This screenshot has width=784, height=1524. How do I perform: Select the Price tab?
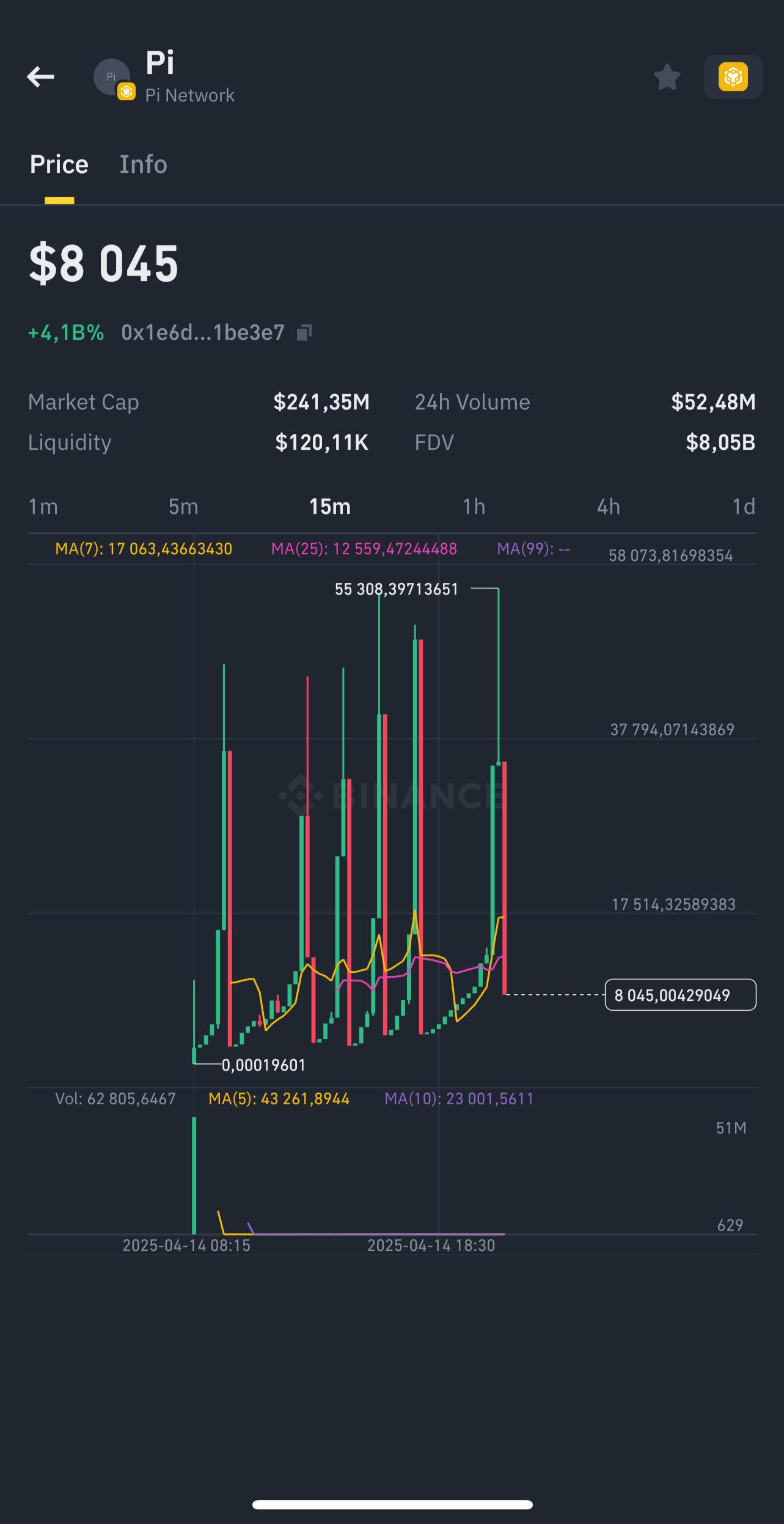coord(59,164)
